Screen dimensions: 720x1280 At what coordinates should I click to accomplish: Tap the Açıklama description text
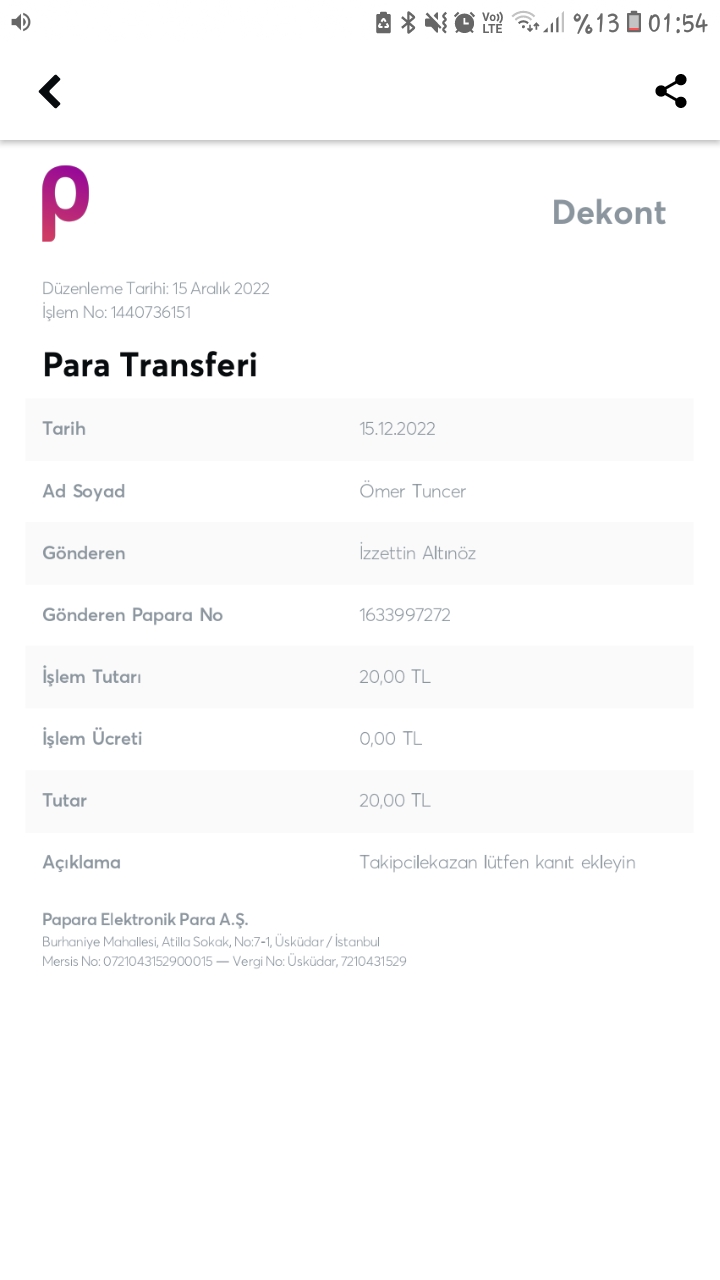[x=497, y=862]
